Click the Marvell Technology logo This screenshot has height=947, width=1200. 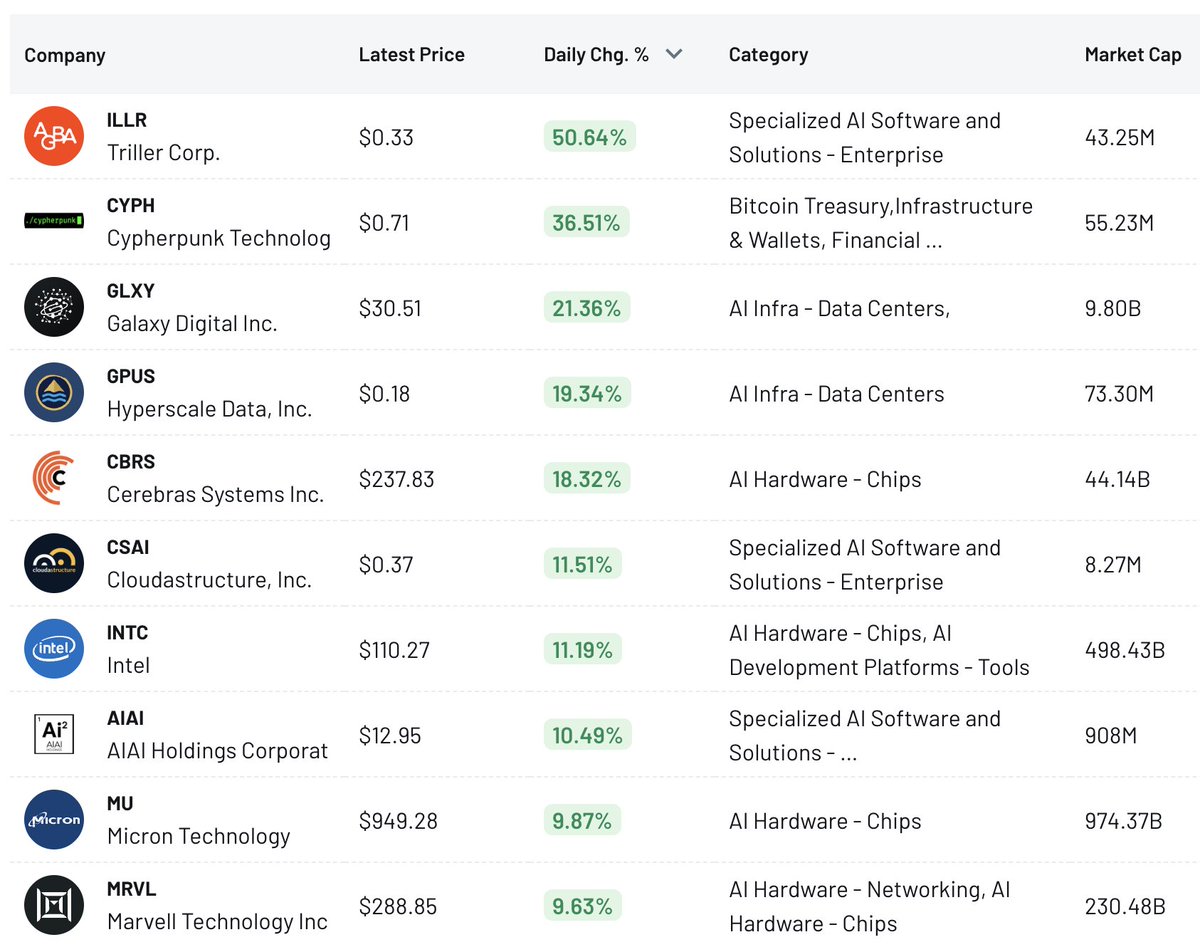[54, 905]
